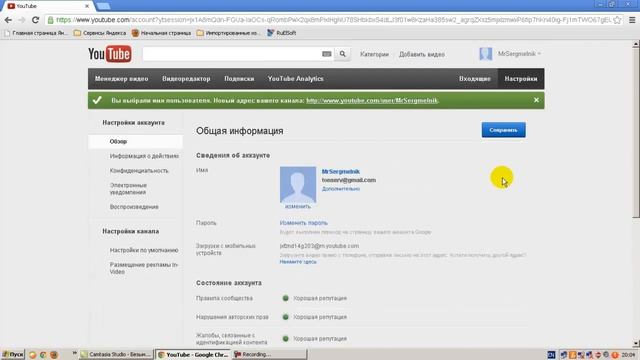Click inside the YouTube search field
The height and width of the screenshot is (360, 640).
232,54
